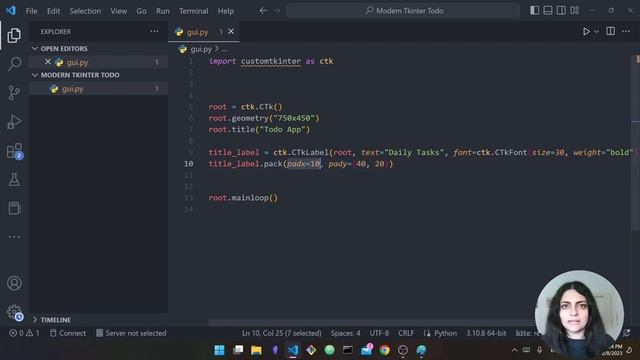Toggle the primary side bar
The height and width of the screenshot is (360, 640).
tap(535, 11)
